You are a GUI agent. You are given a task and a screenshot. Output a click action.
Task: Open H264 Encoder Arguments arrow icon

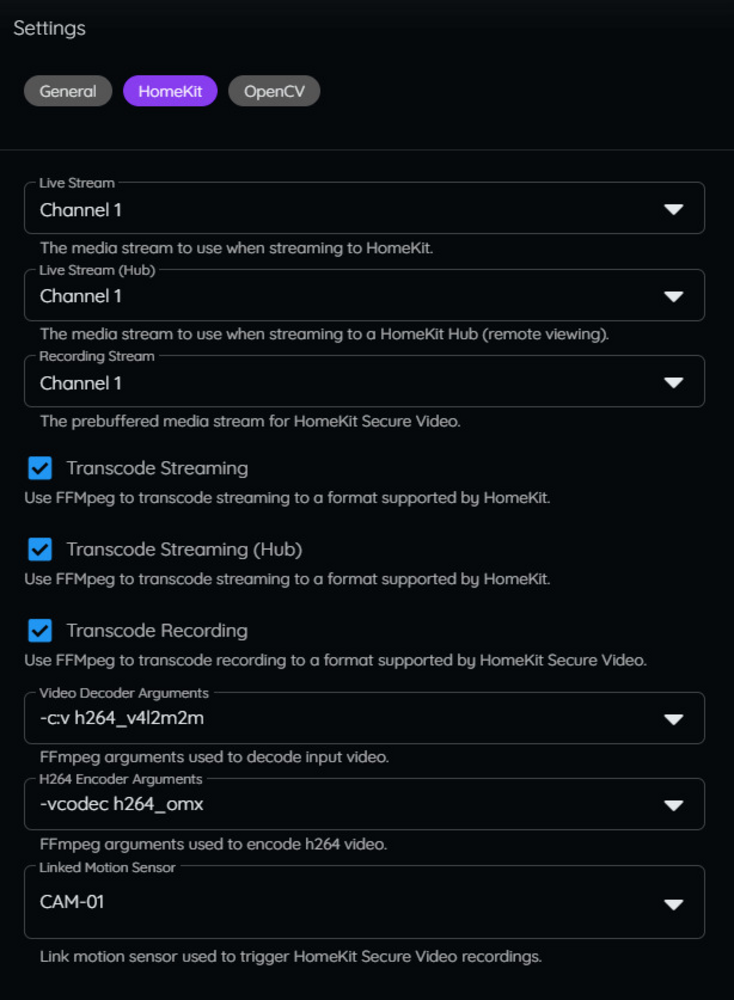click(x=673, y=805)
